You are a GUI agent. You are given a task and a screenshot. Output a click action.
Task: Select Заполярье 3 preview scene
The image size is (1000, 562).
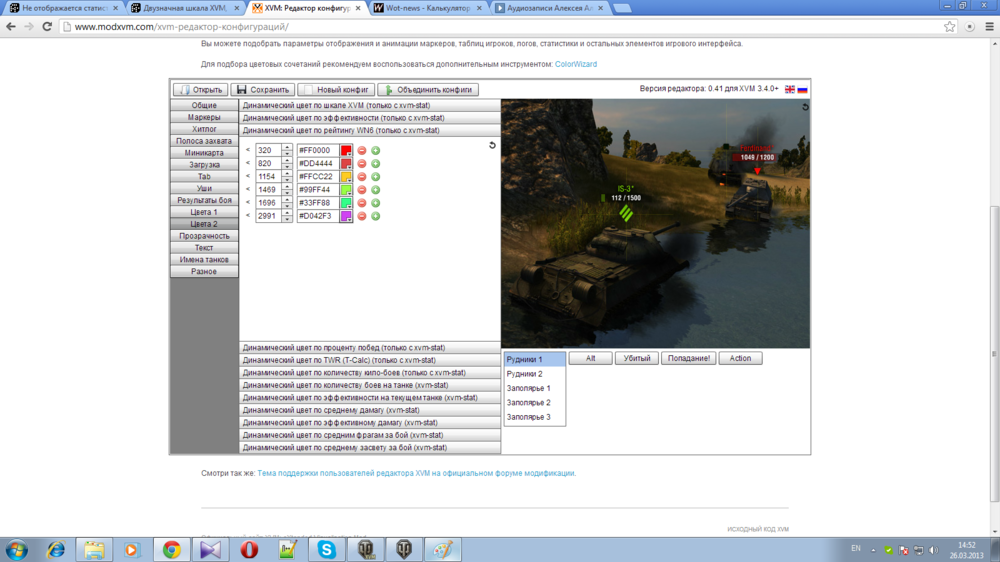pyautogui.click(x=534, y=417)
